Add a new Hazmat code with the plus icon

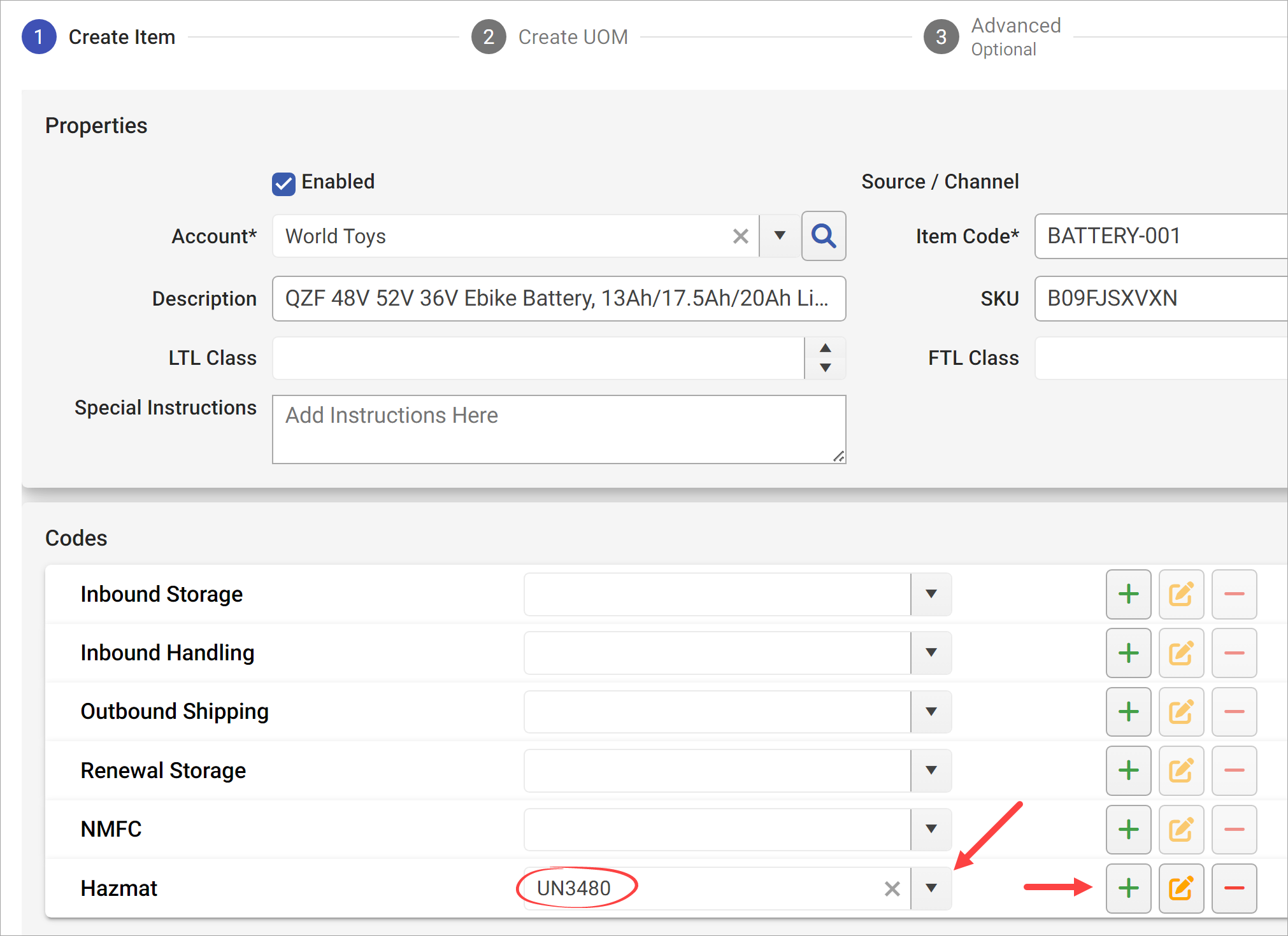1127,888
